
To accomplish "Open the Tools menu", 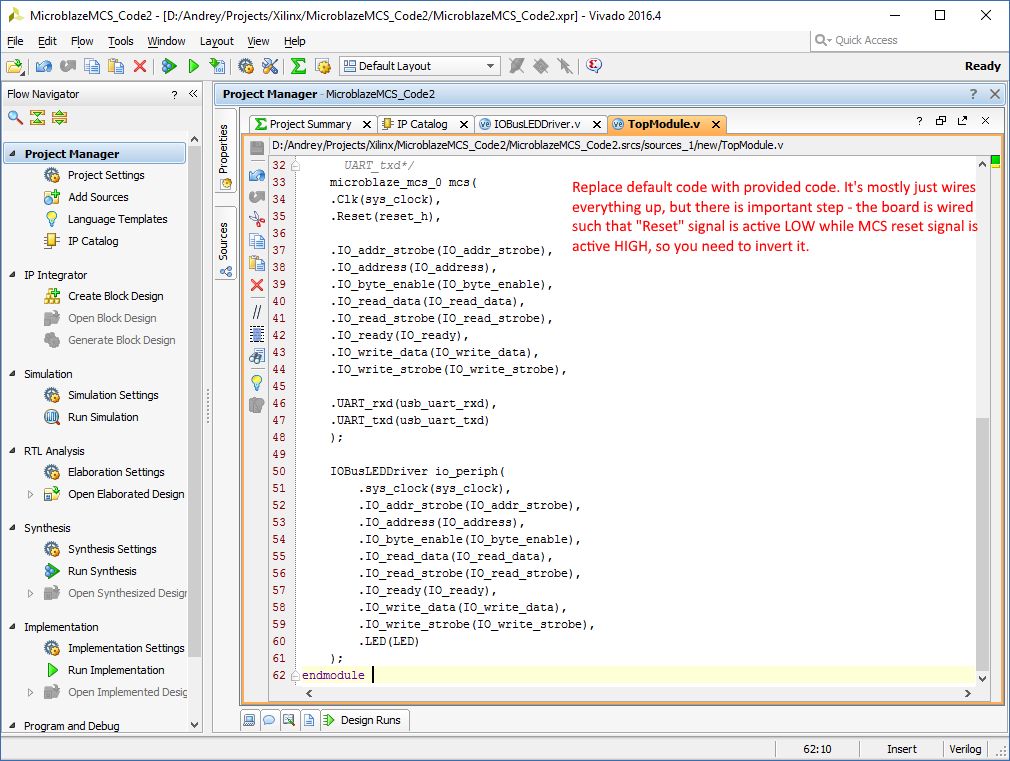I will 120,41.
